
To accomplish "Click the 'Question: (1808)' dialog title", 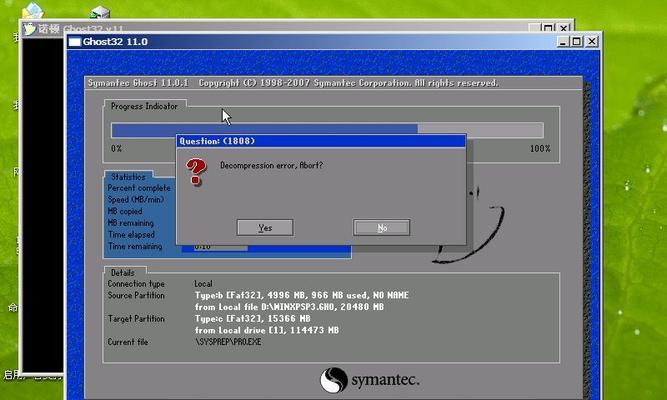I will (x=217, y=141).
